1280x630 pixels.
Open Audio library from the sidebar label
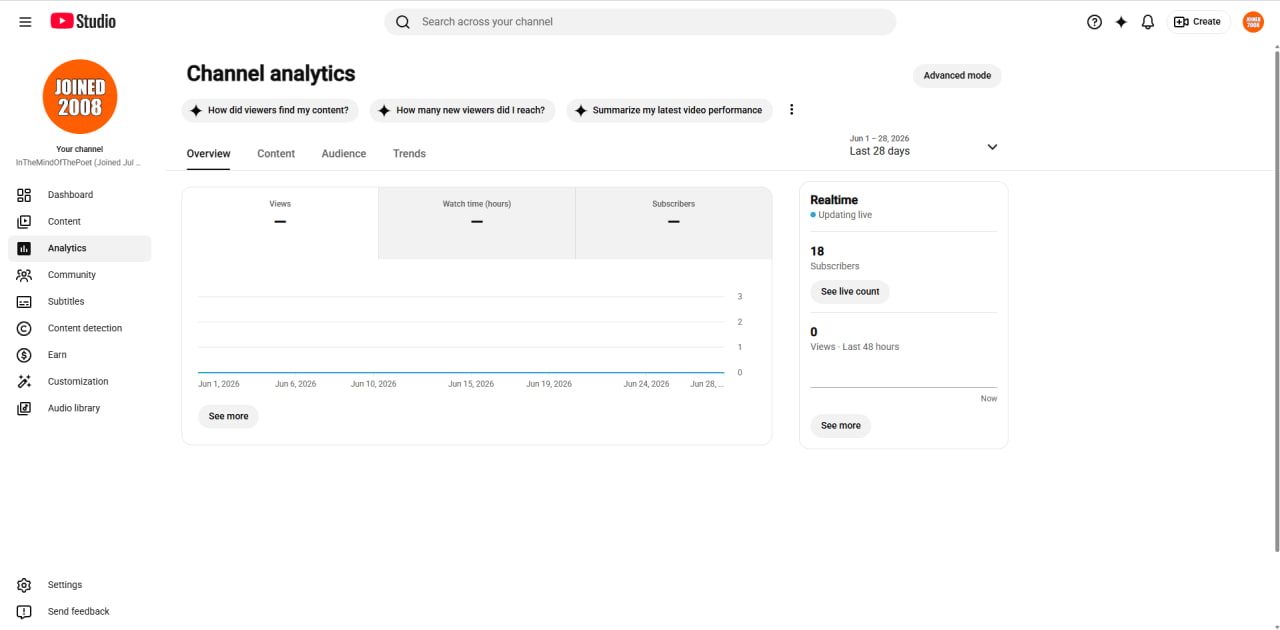point(74,408)
